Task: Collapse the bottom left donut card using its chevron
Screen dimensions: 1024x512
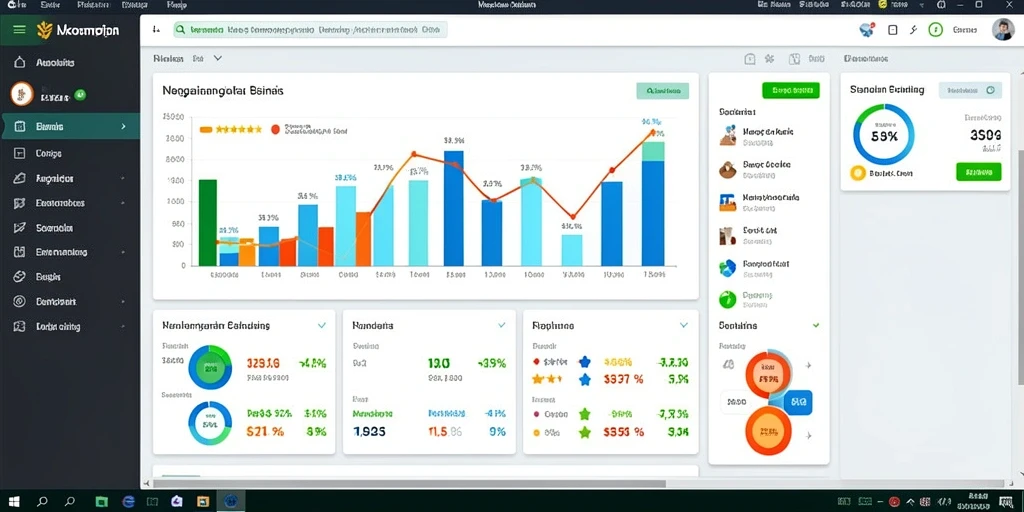Action: [x=321, y=325]
